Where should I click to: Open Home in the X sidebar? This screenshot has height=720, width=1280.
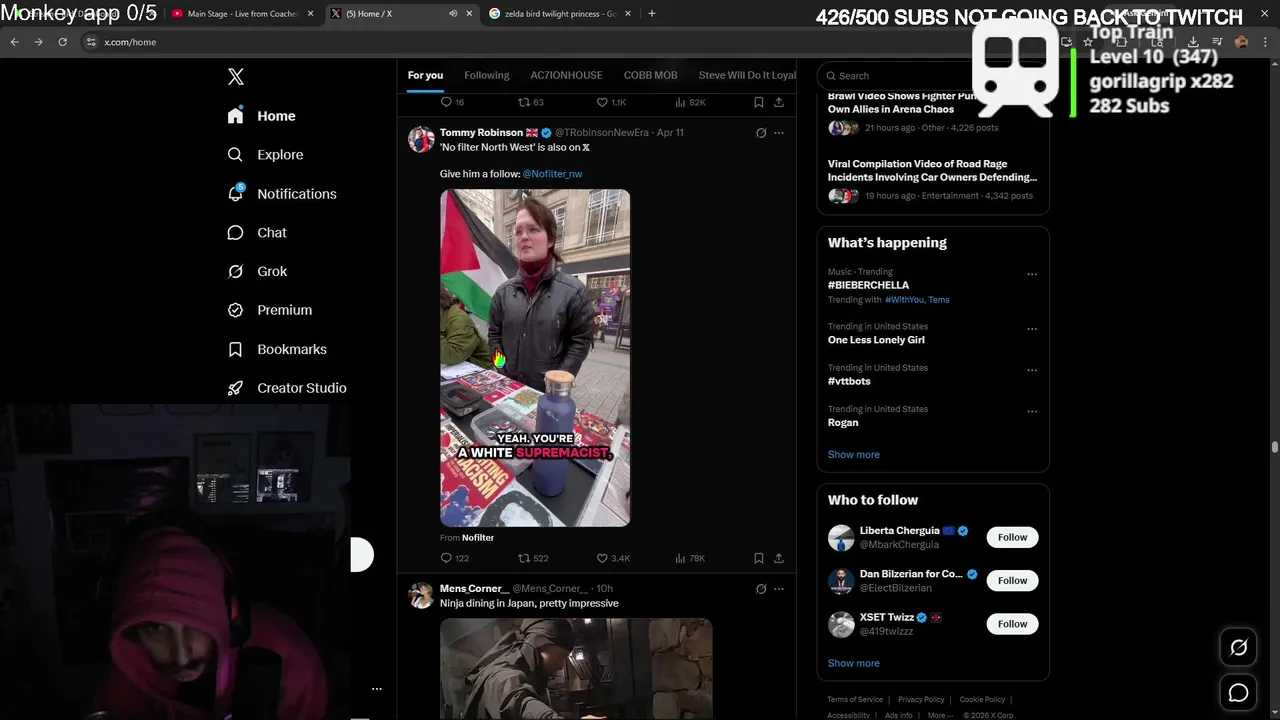(261, 116)
